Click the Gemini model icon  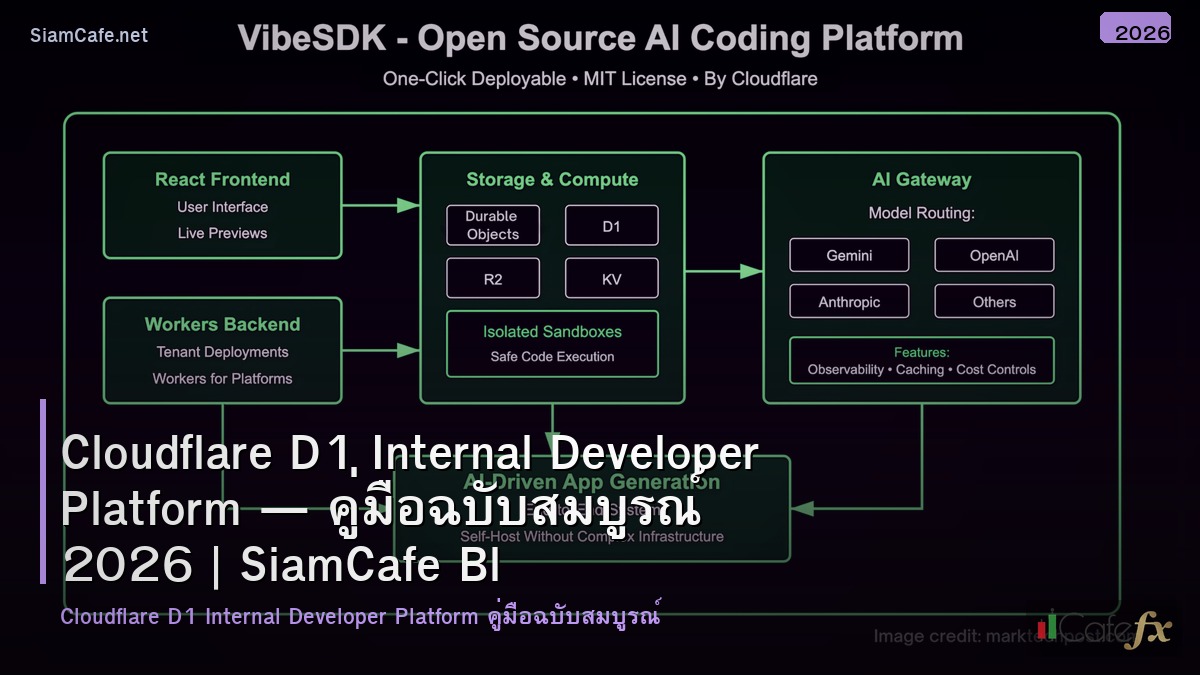click(x=849, y=255)
